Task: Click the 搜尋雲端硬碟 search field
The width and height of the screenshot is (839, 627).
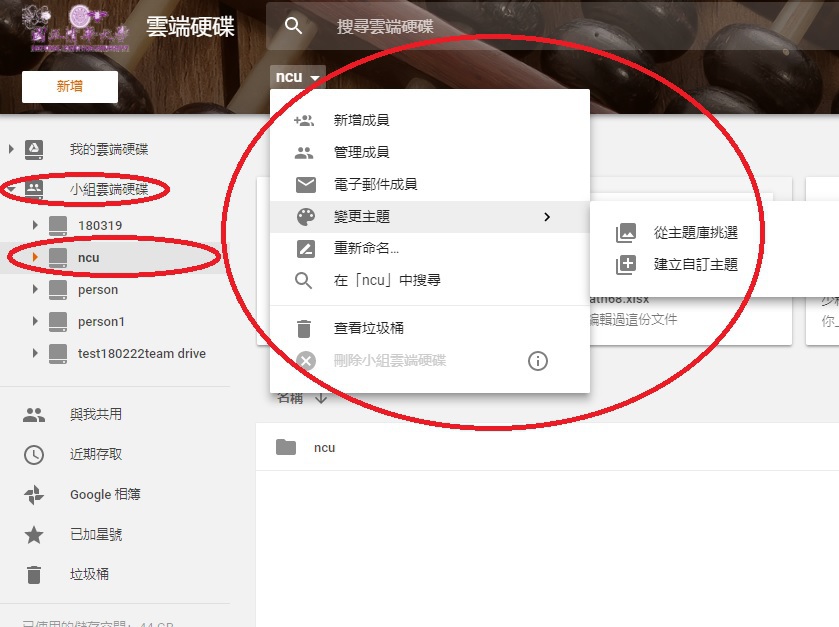Action: [x=552, y=26]
